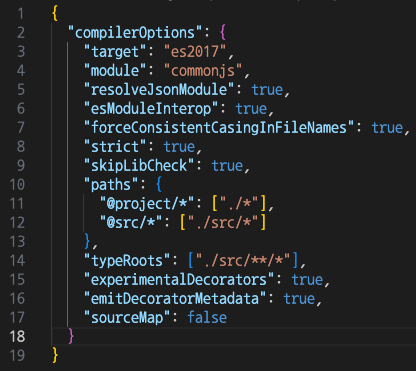Click the "es2017" value

pos(195,52)
